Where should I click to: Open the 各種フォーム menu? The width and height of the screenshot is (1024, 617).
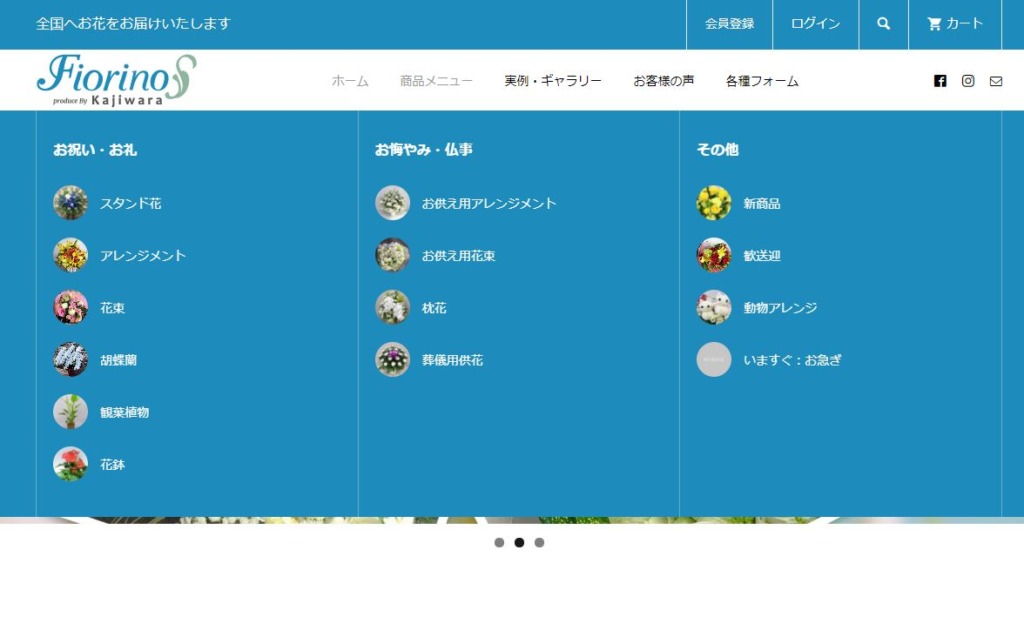pos(762,81)
